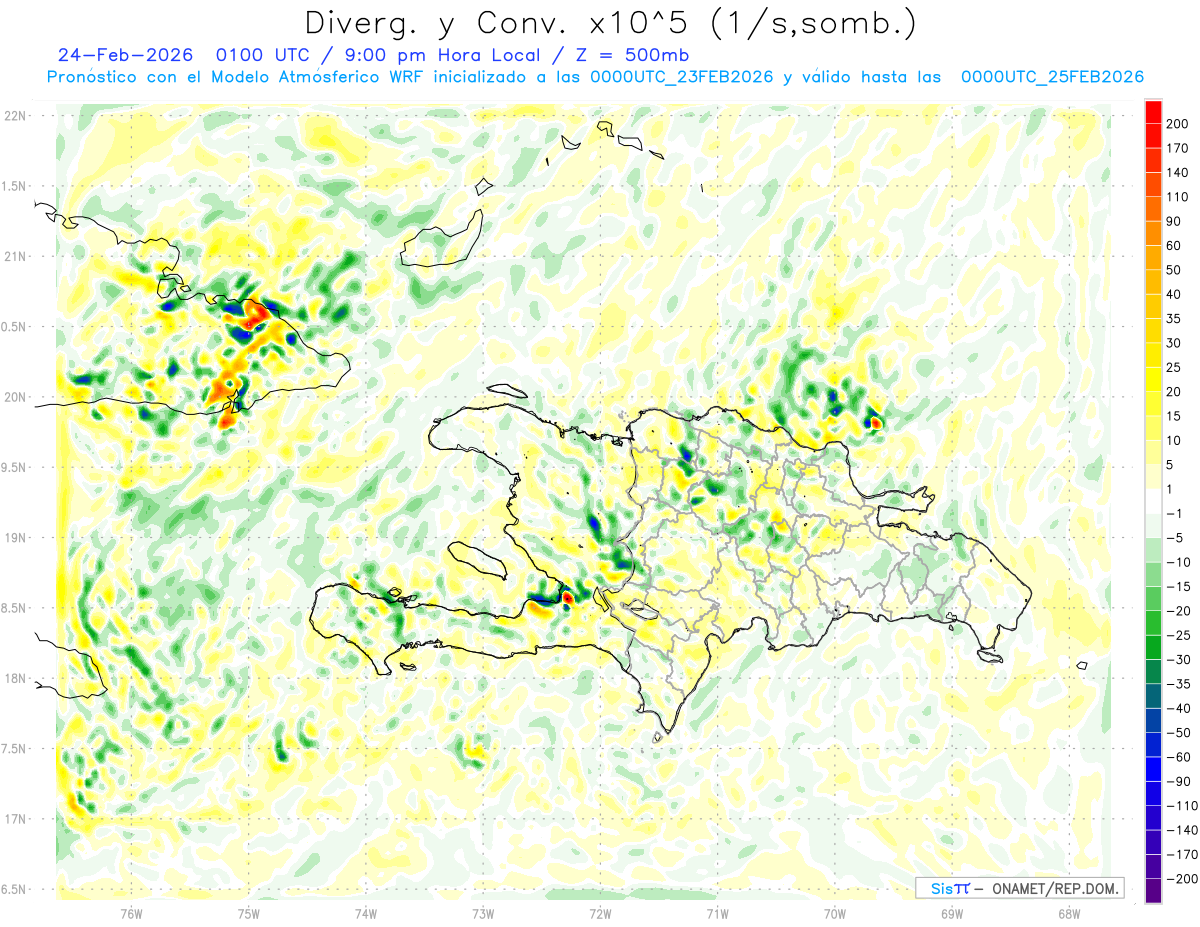Click the blue 'Sis' logo text
The image size is (1200, 927).
941,888
